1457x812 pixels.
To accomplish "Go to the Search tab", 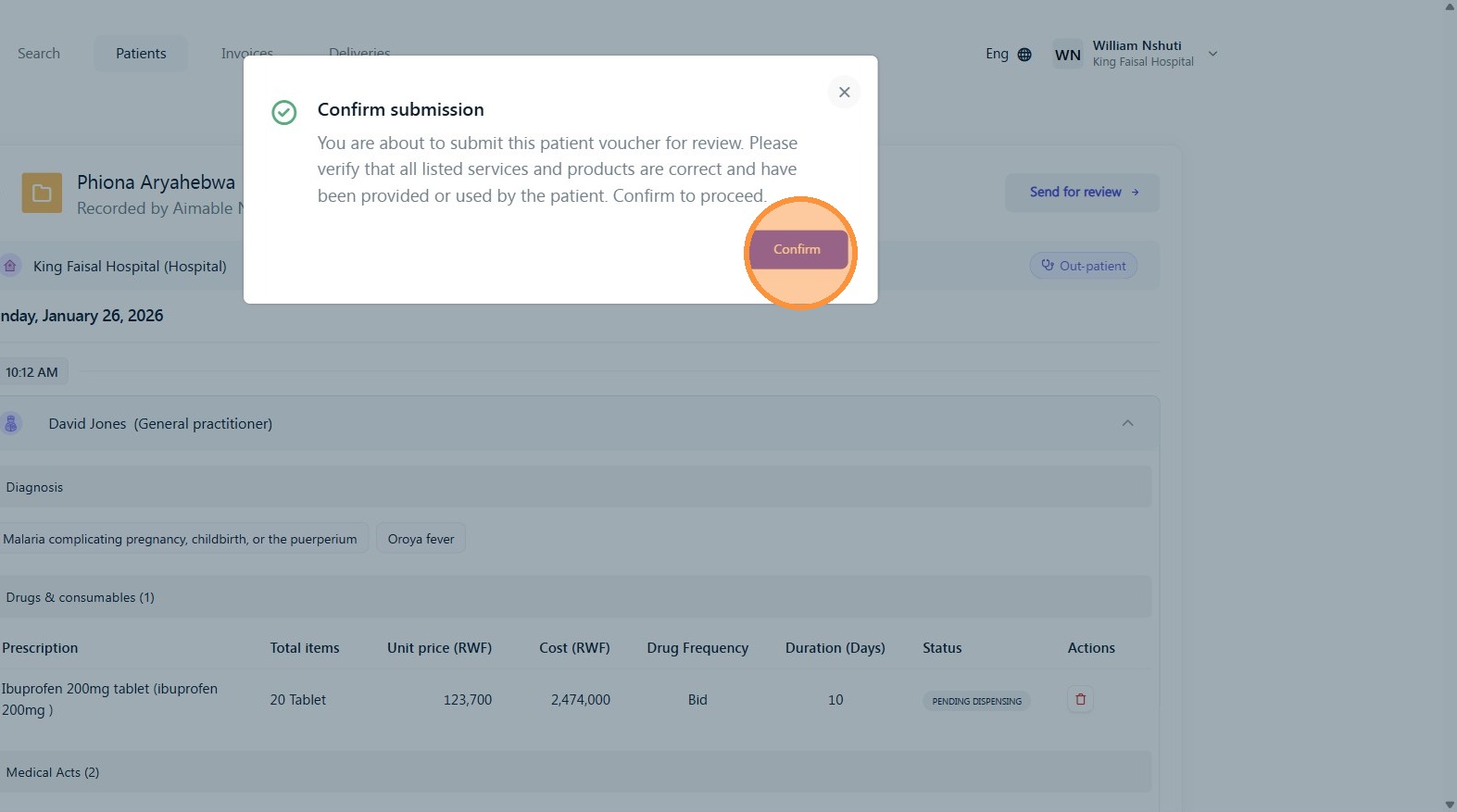I will coord(39,54).
